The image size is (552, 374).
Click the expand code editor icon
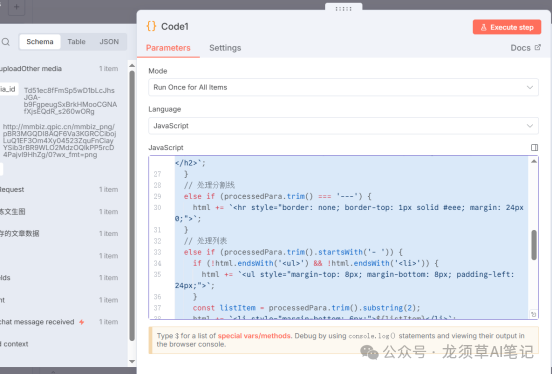[534, 148]
